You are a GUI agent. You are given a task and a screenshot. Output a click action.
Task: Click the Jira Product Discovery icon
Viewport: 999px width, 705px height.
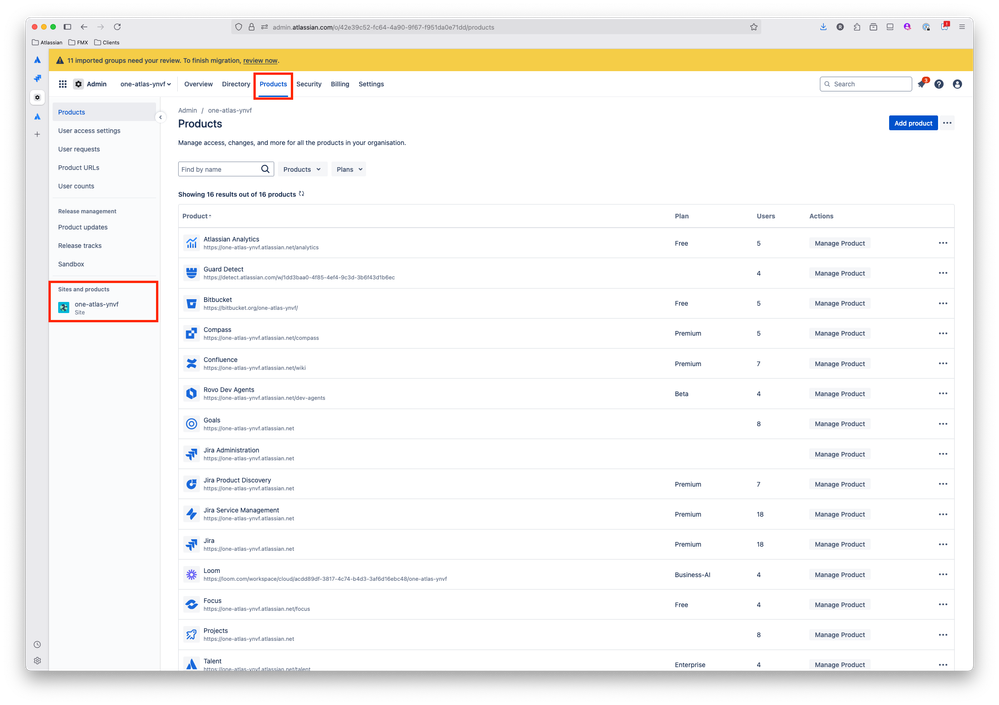(191, 484)
